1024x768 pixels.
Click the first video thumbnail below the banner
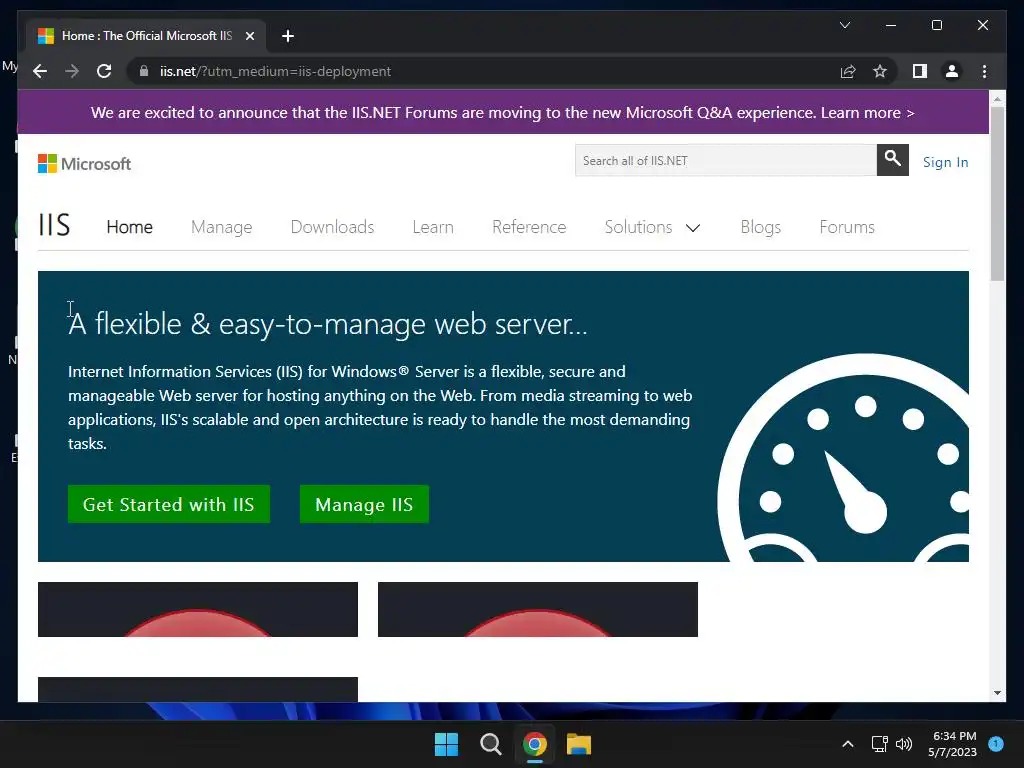pyautogui.click(x=198, y=609)
